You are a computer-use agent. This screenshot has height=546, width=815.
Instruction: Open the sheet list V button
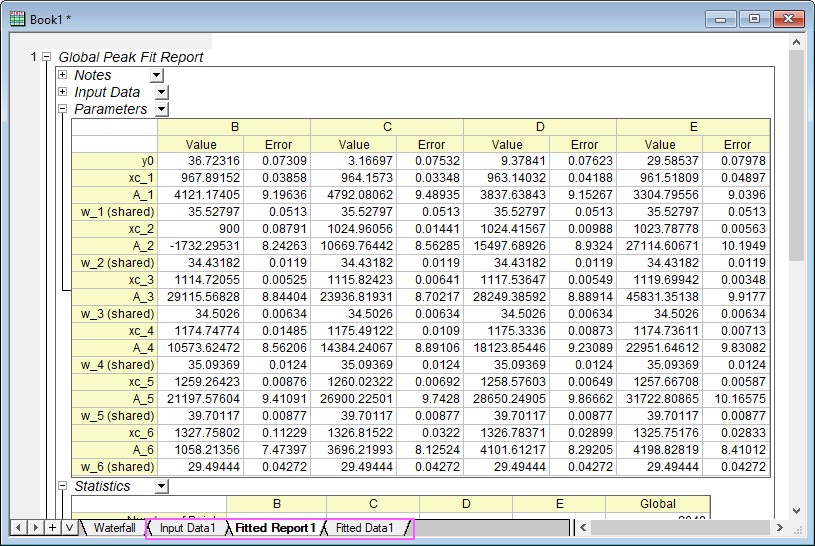click(x=68, y=527)
